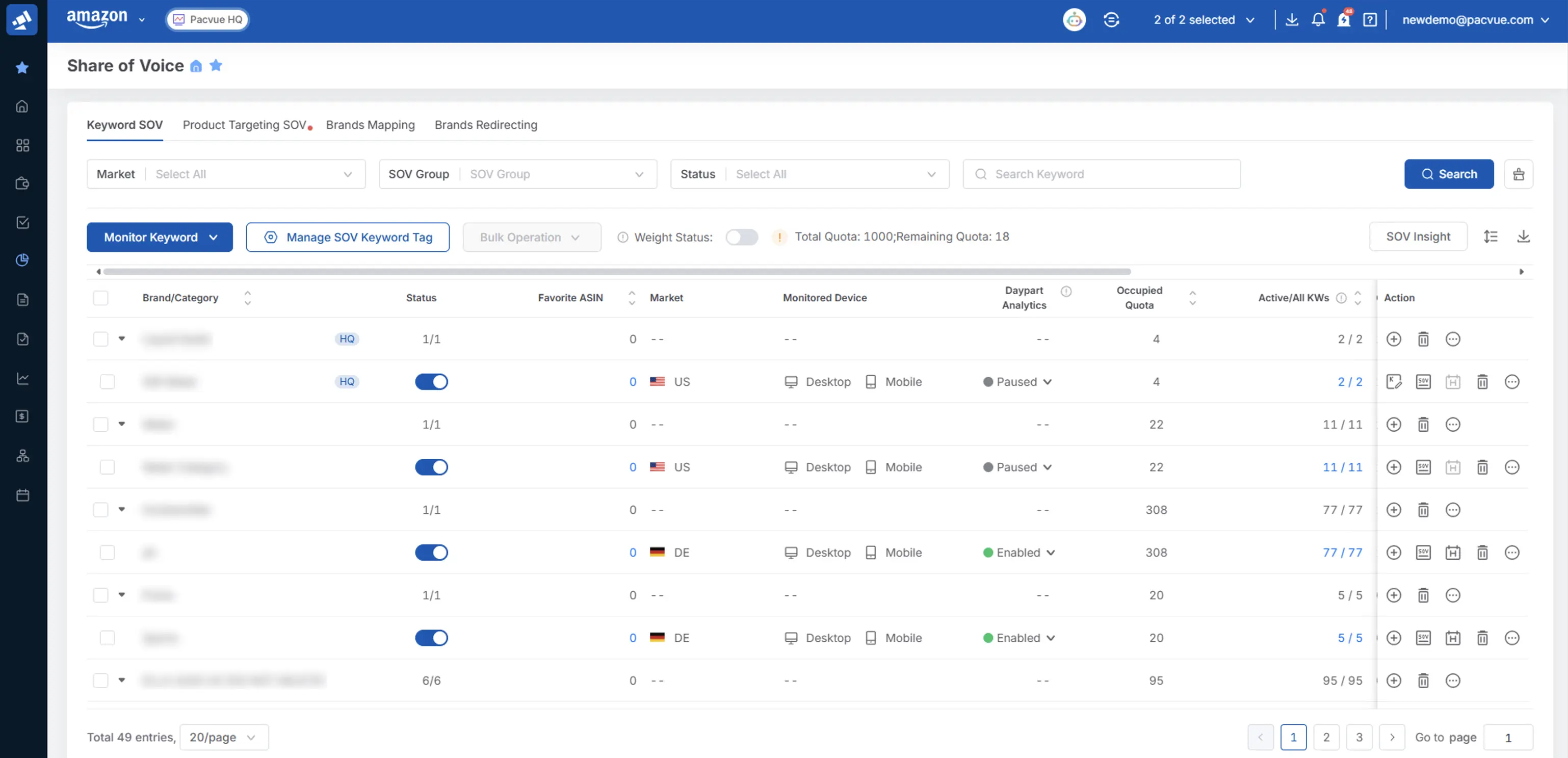Switch to Brands Mapping tab

[370, 125]
